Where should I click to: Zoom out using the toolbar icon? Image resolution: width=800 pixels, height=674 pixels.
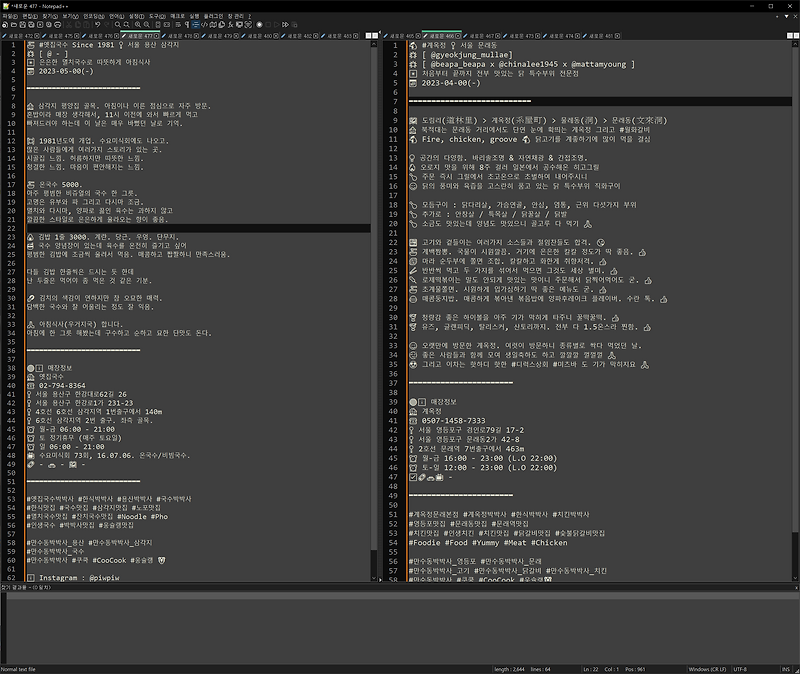[146, 24]
